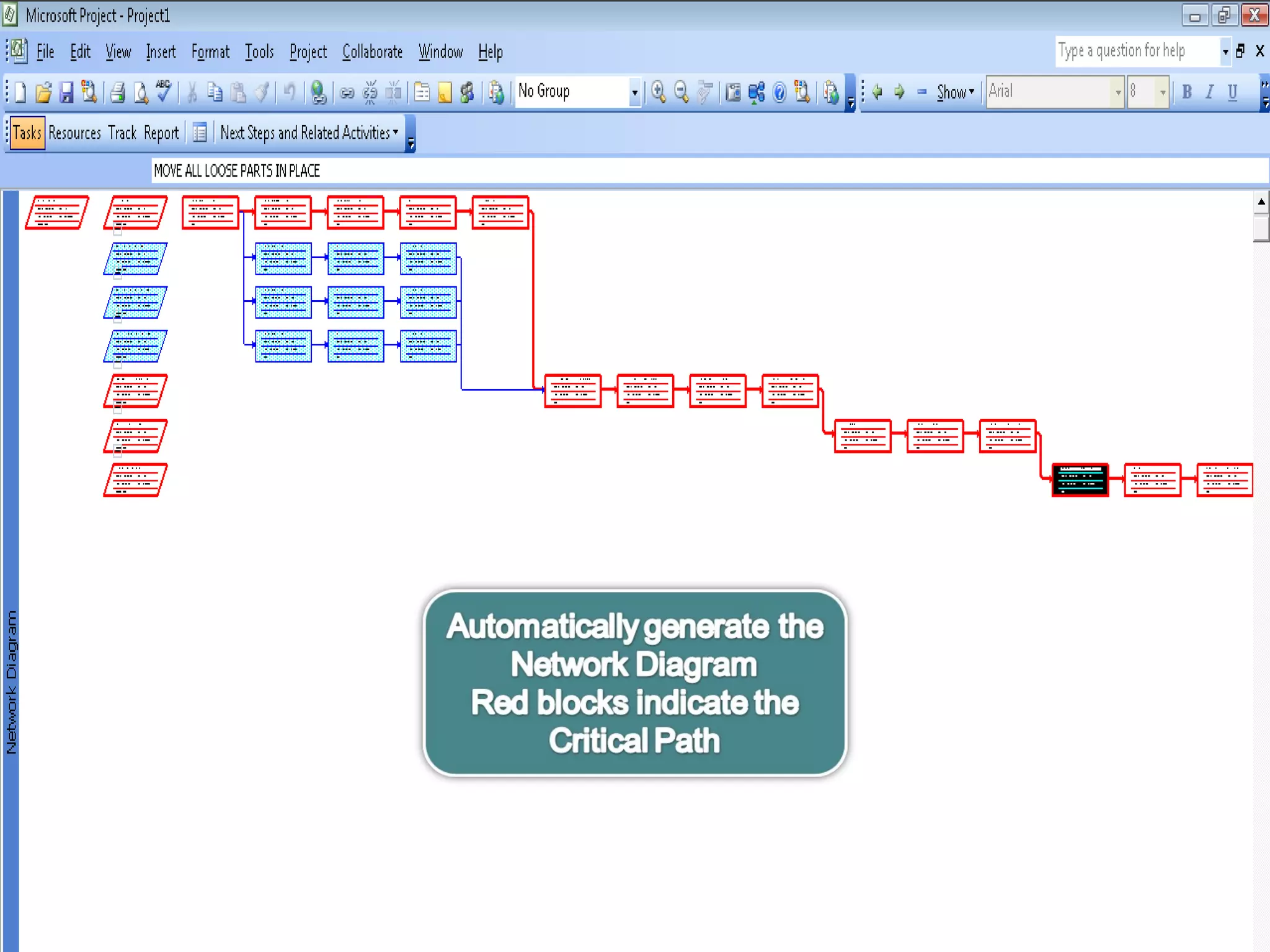Viewport: 1270px width, 952px height.
Task: Toggle Underline formatting button
Action: tap(1233, 92)
